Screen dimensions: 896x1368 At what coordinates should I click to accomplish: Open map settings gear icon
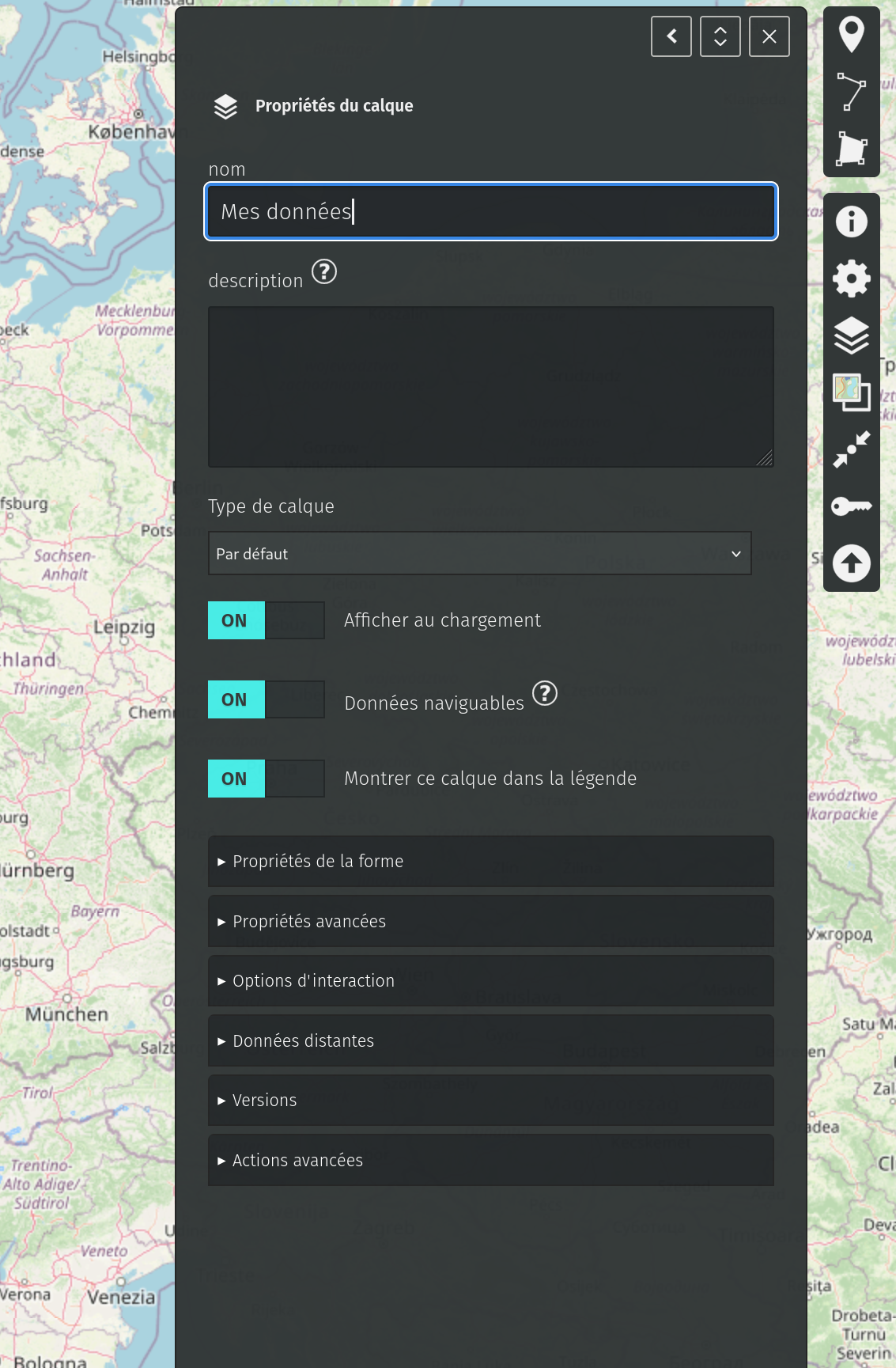pyautogui.click(x=851, y=279)
